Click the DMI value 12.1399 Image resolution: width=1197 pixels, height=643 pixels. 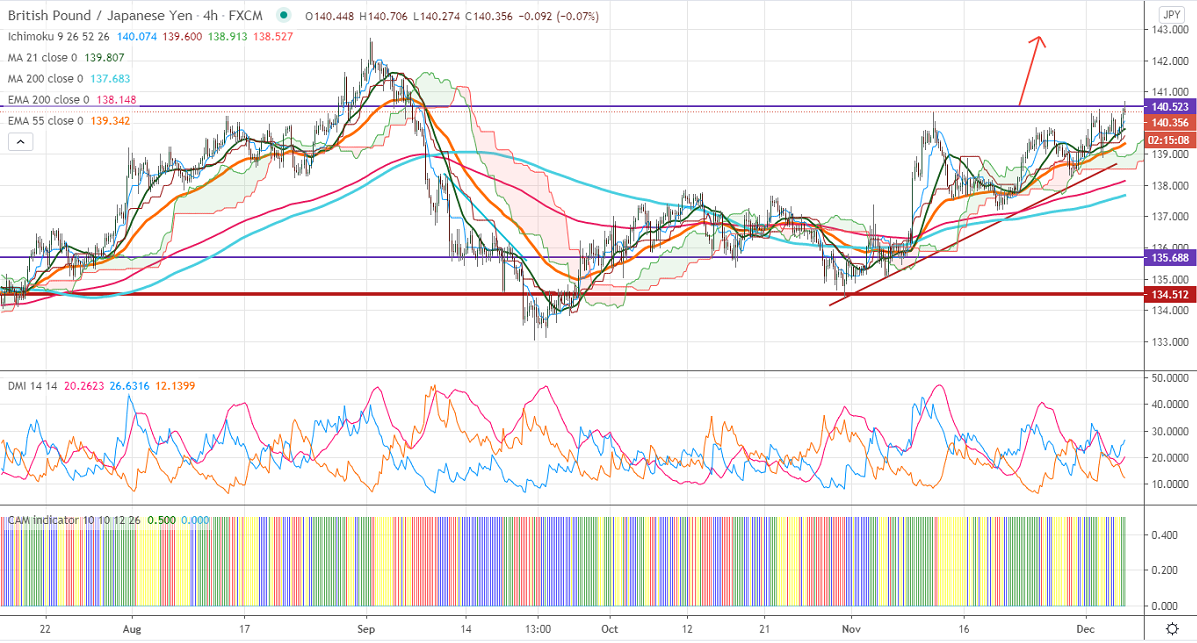pos(176,386)
